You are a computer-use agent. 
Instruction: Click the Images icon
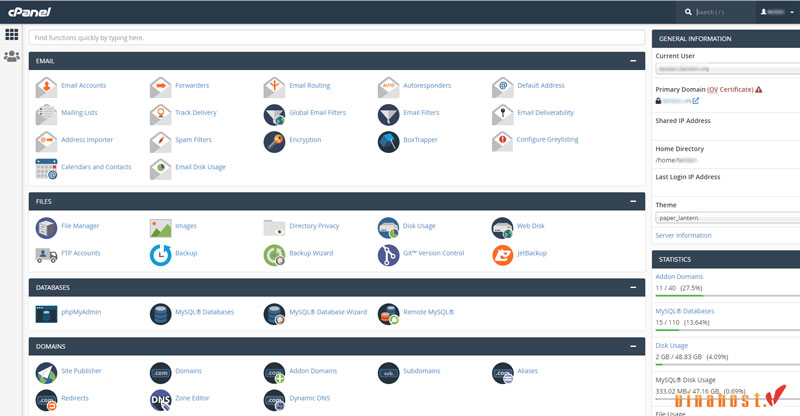pos(161,228)
